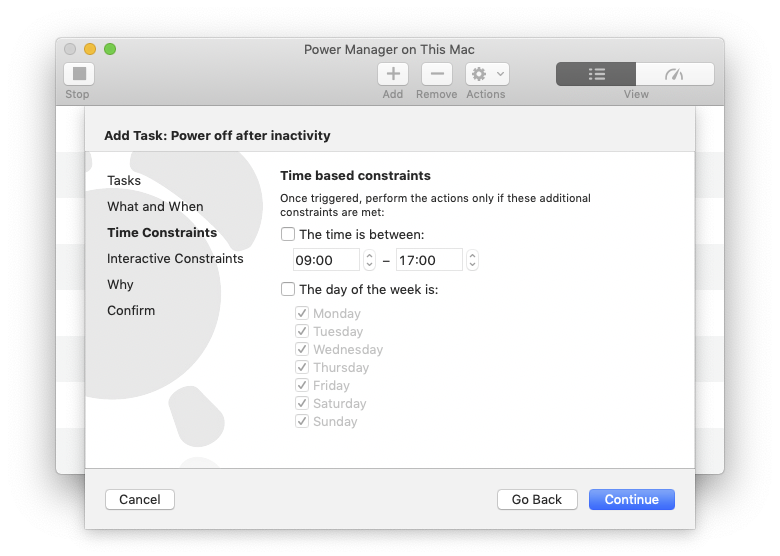
Task: Select the Tasks step in sidebar
Action: 124,181
